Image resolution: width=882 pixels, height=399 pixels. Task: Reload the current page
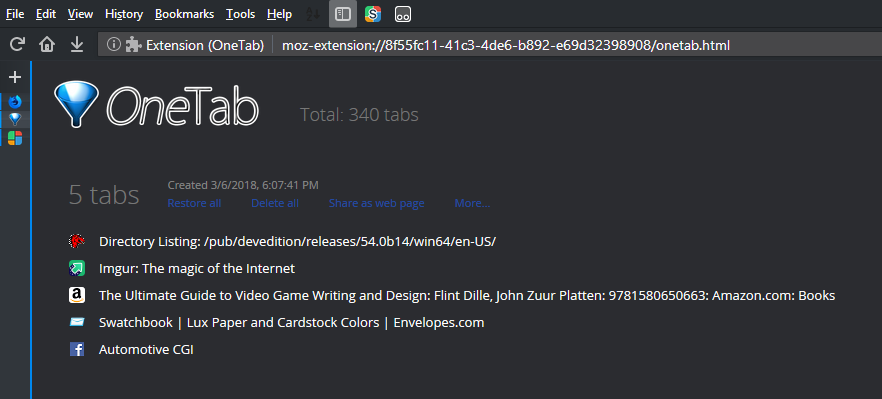(x=17, y=44)
